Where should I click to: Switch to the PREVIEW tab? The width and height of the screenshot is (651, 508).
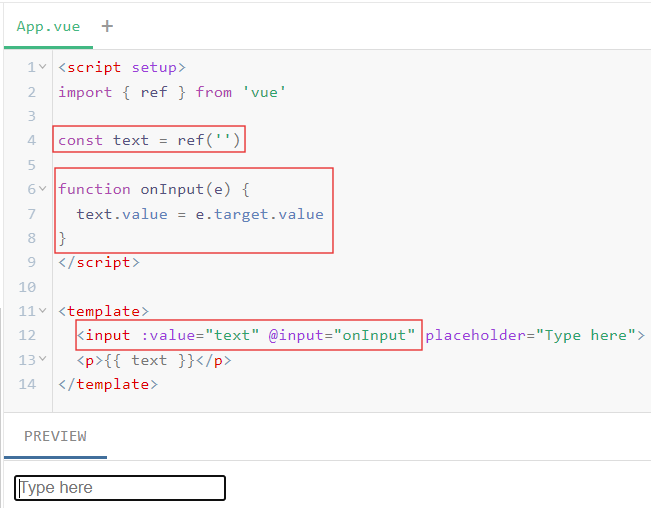pos(55,437)
